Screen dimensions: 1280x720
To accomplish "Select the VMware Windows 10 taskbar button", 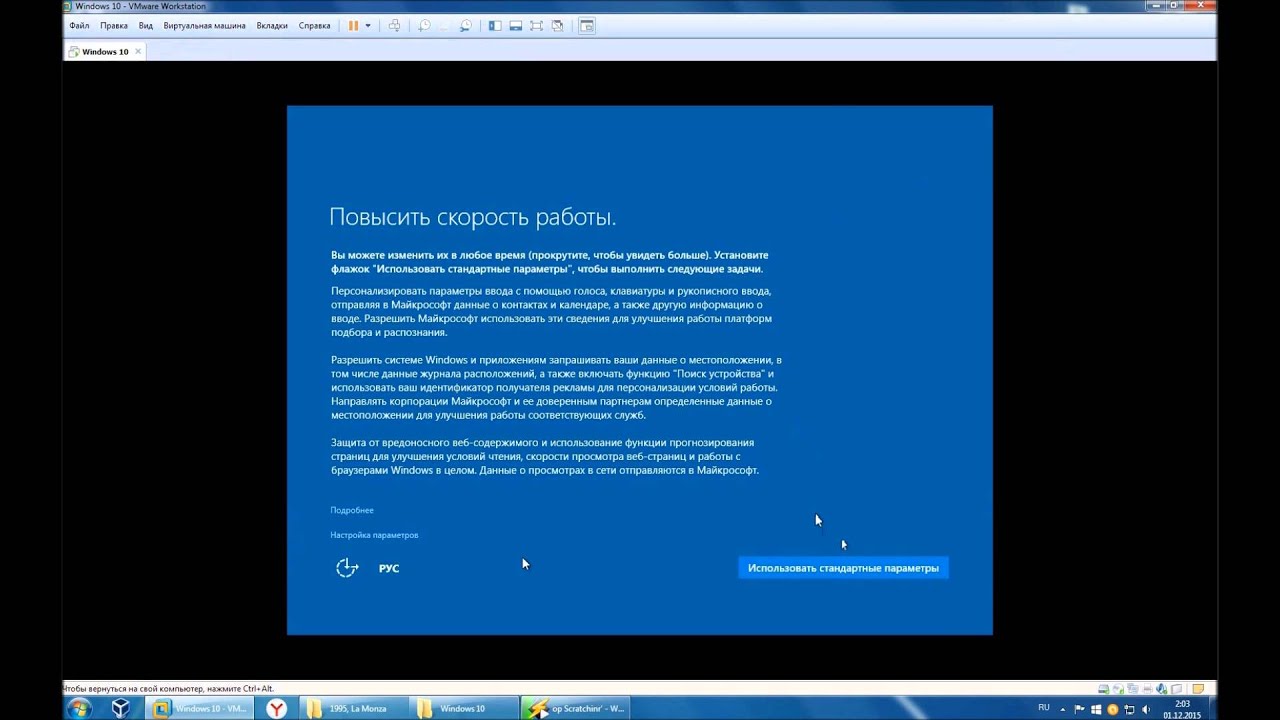I will click(200, 708).
